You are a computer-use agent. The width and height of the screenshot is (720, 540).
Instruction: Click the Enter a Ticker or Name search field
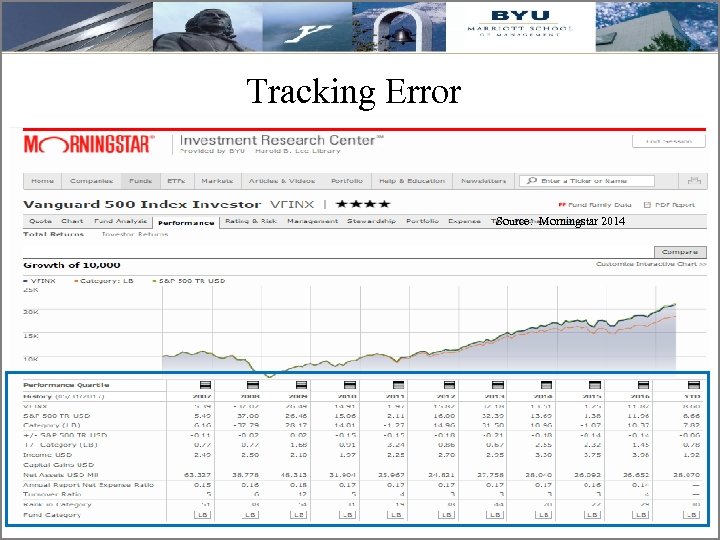[586, 181]
